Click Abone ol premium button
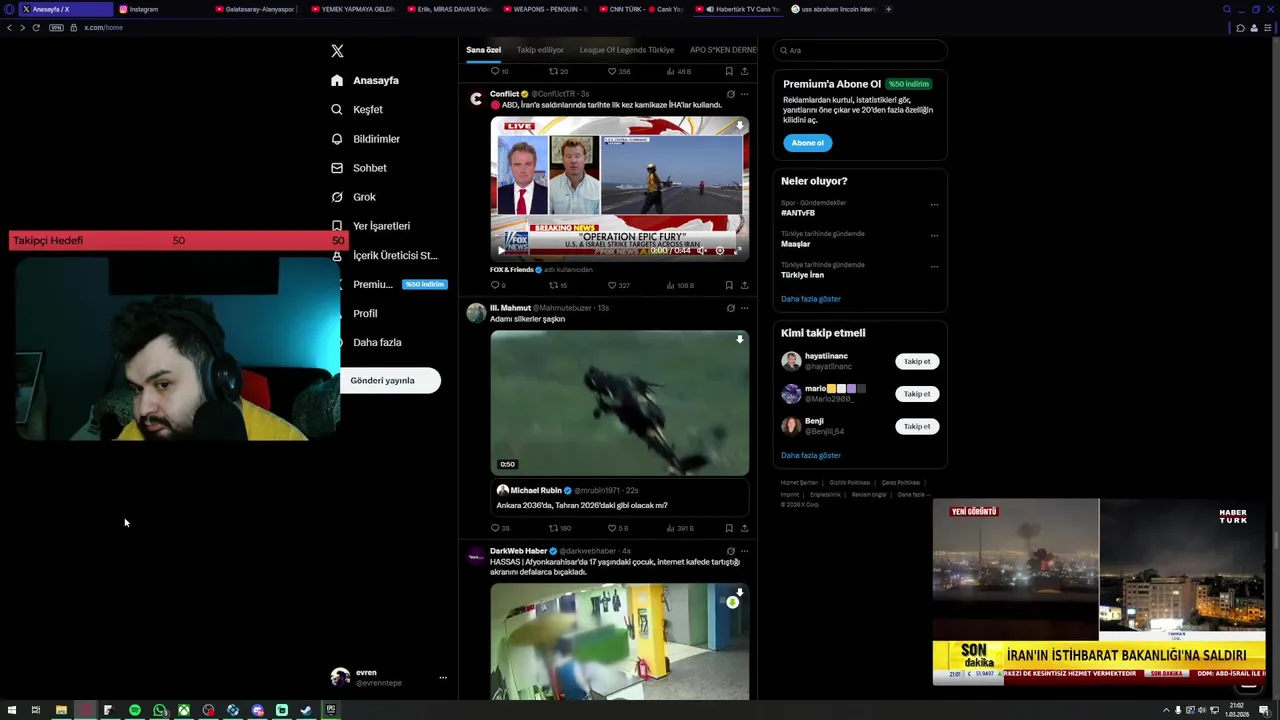This screenshot has width=1280, height=720. point(807,143)
